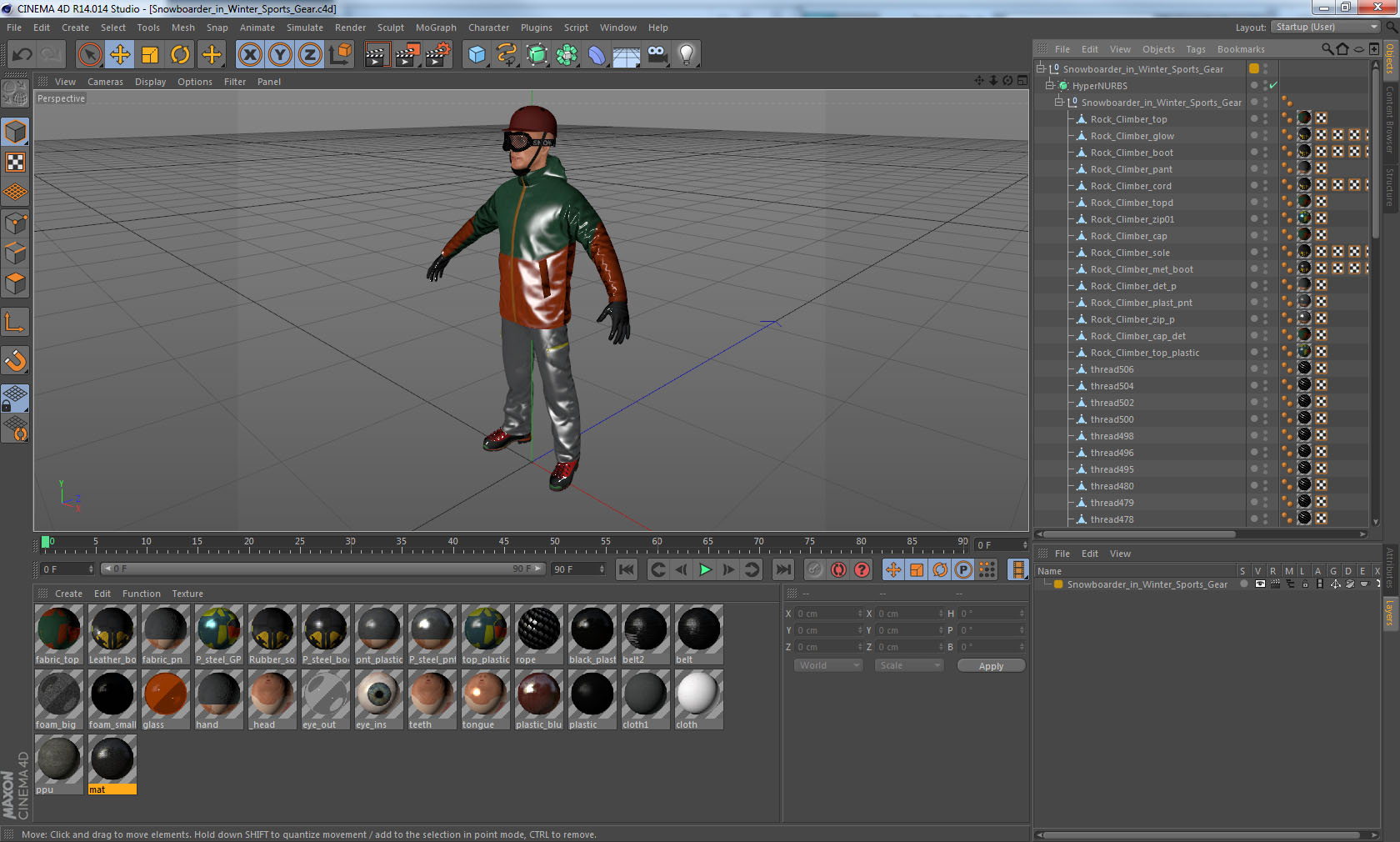Select Rock_Climber_pant in object tree
Viewport: 1400px width, 842px height.
pos(1131,169)
